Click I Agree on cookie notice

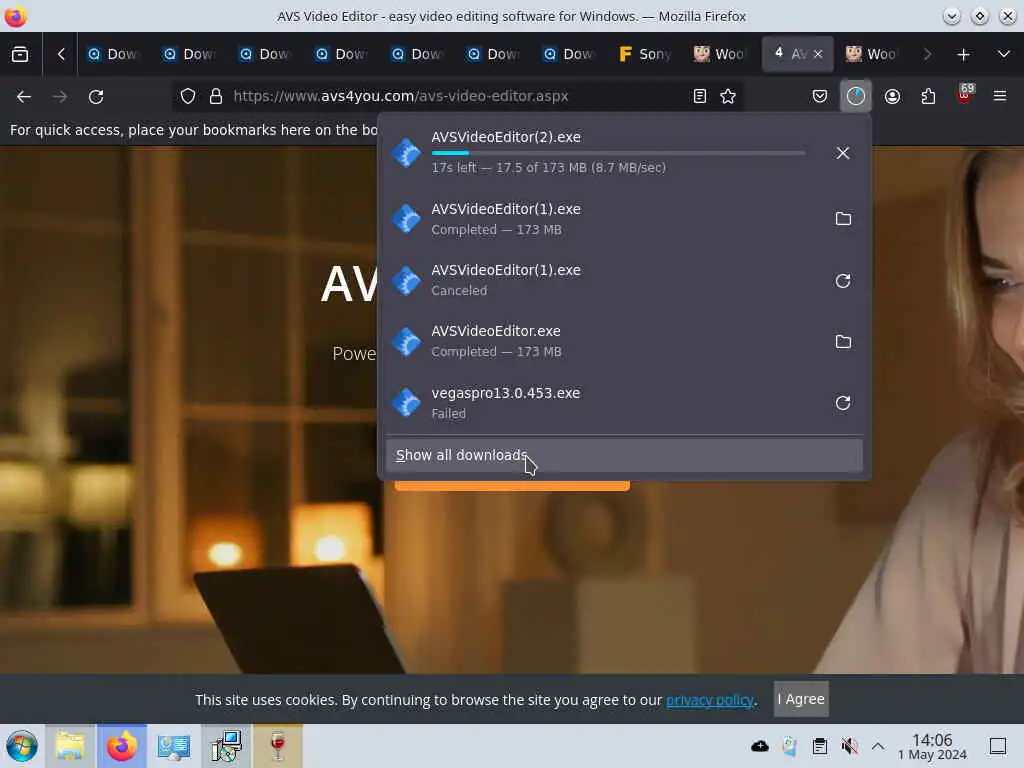click(801, 699)
